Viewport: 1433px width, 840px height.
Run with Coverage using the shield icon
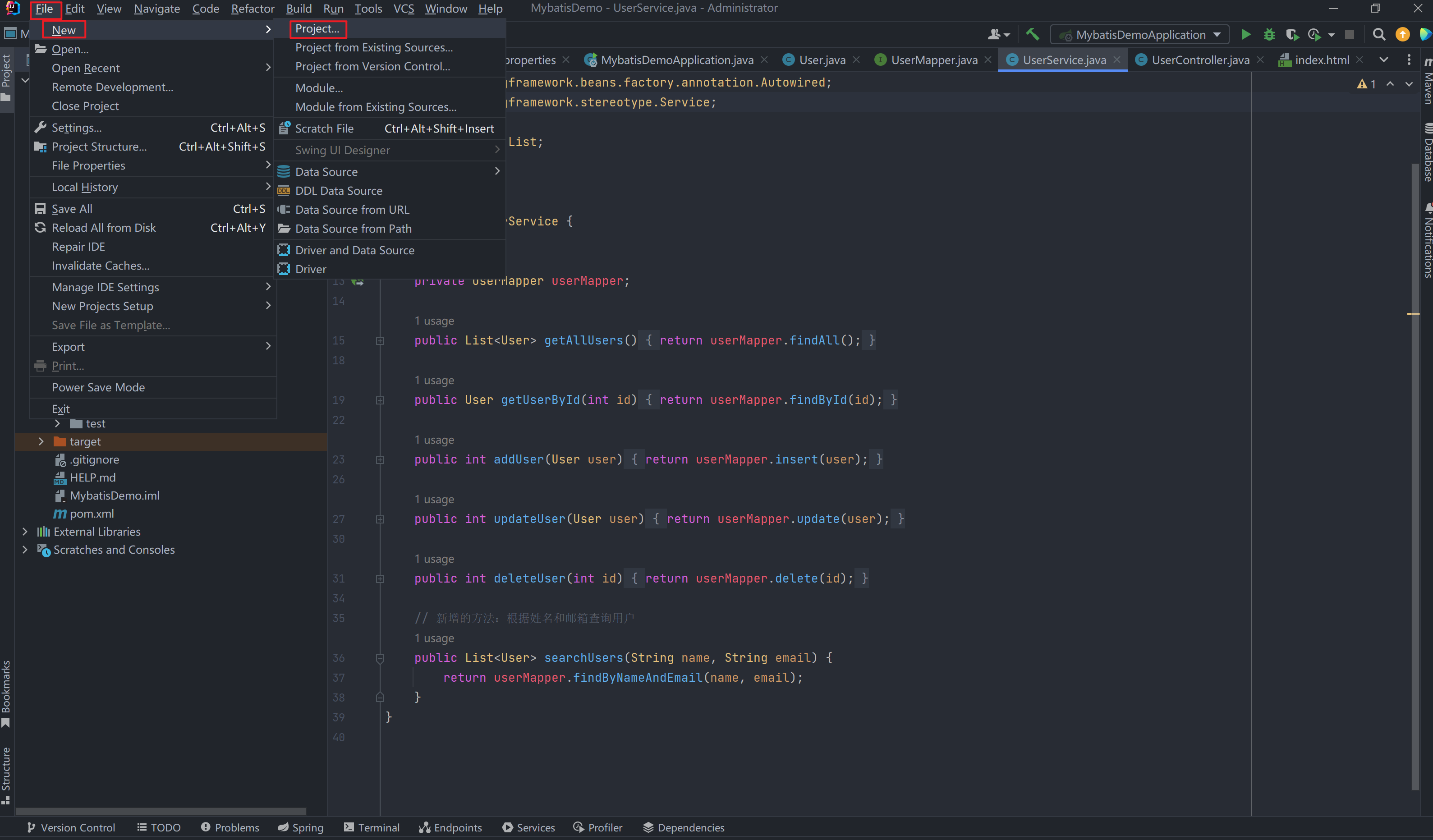(1293, 34)
